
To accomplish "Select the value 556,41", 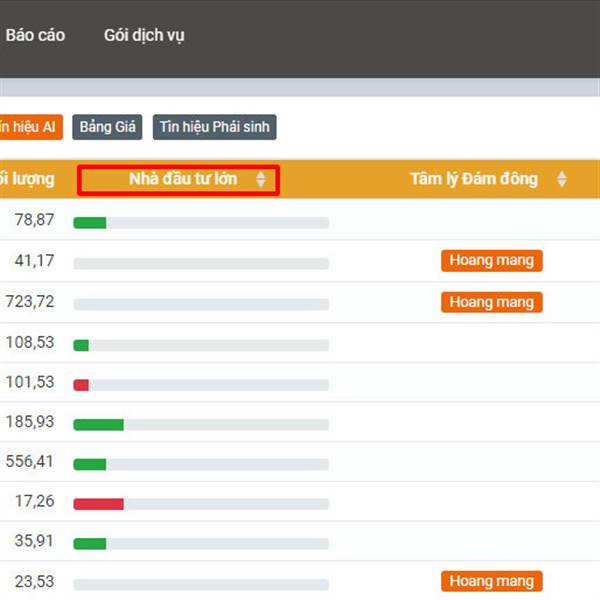I will (30, 461).
